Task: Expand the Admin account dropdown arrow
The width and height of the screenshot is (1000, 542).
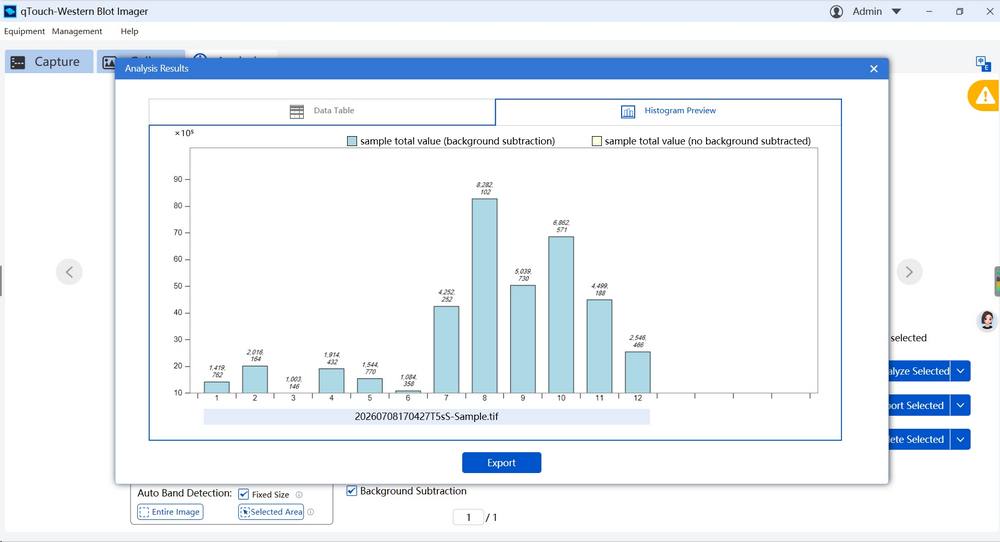Action: (896, 11)
